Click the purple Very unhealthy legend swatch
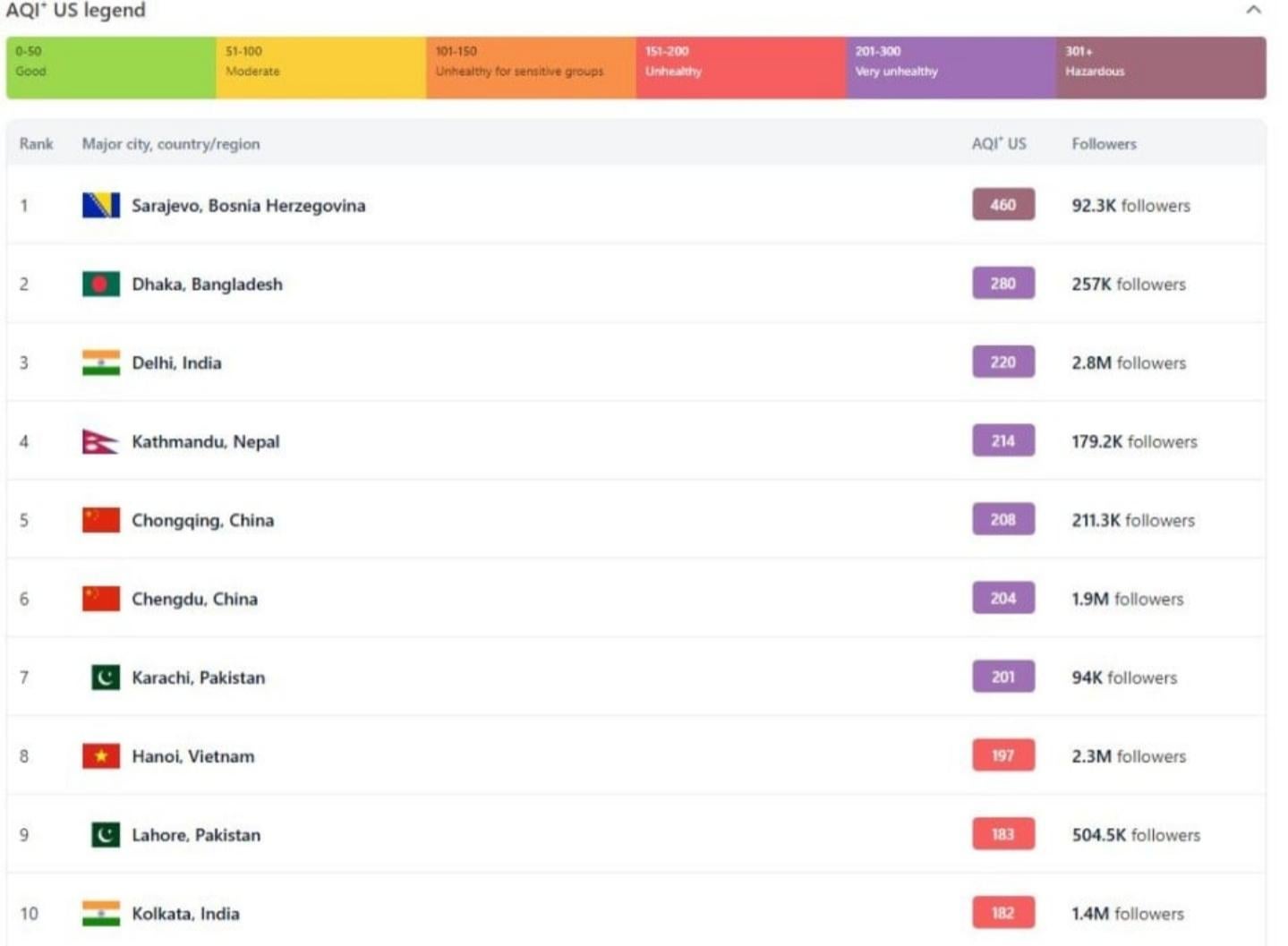 coord(951,67)
